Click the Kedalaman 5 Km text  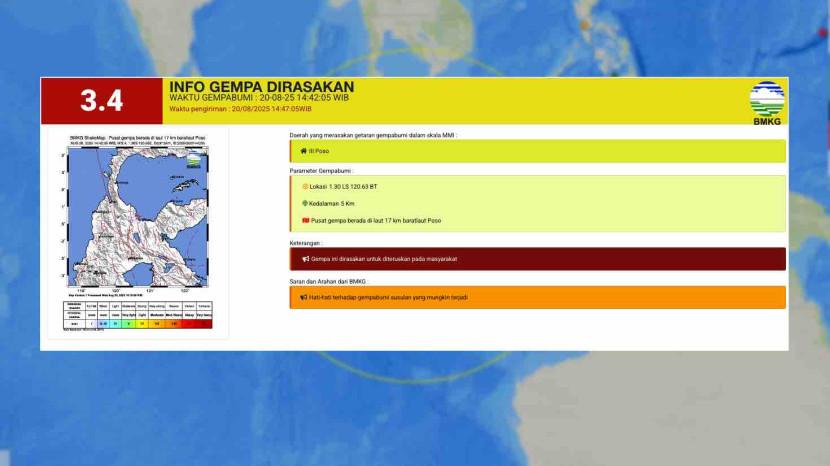(333, 203)
